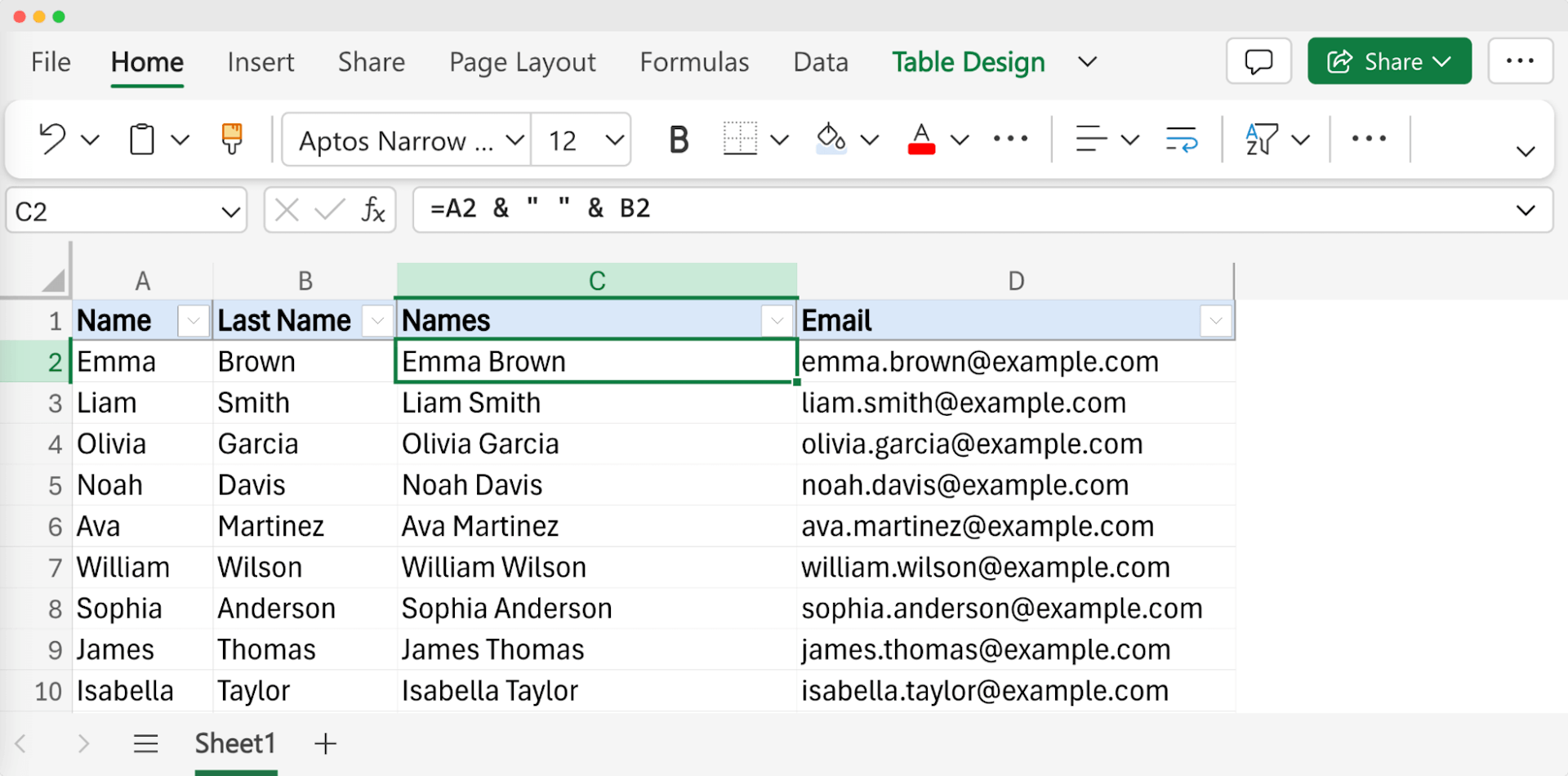This screenshot has height=776, width=1568.
Task: Open the Table Design tab
Action: [968, 61]
